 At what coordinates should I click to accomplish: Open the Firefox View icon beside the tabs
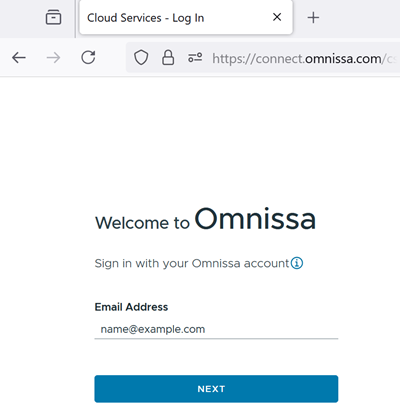point(53,17)
